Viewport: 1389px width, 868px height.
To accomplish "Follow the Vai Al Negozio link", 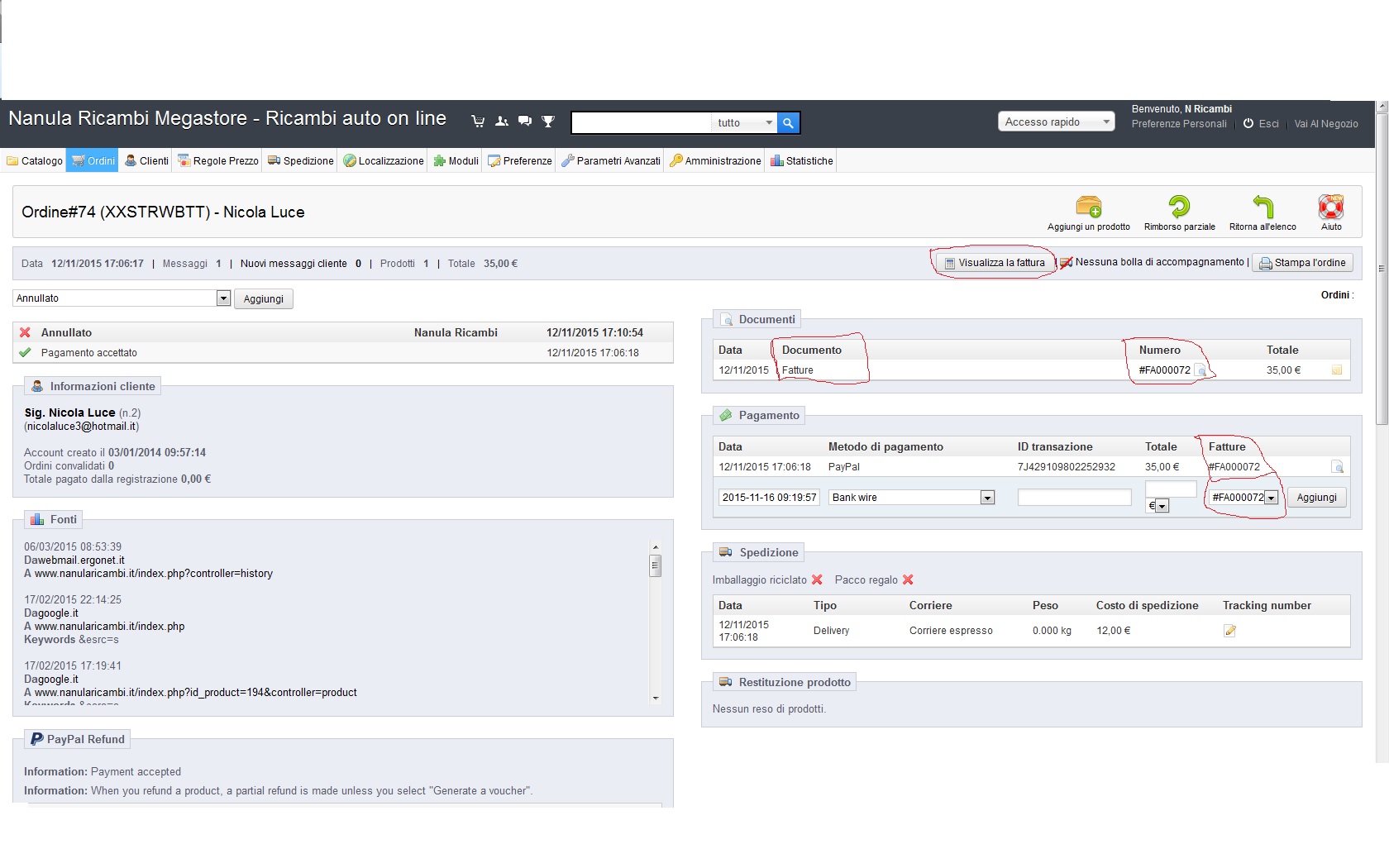I will click(x=1326, y=124).
